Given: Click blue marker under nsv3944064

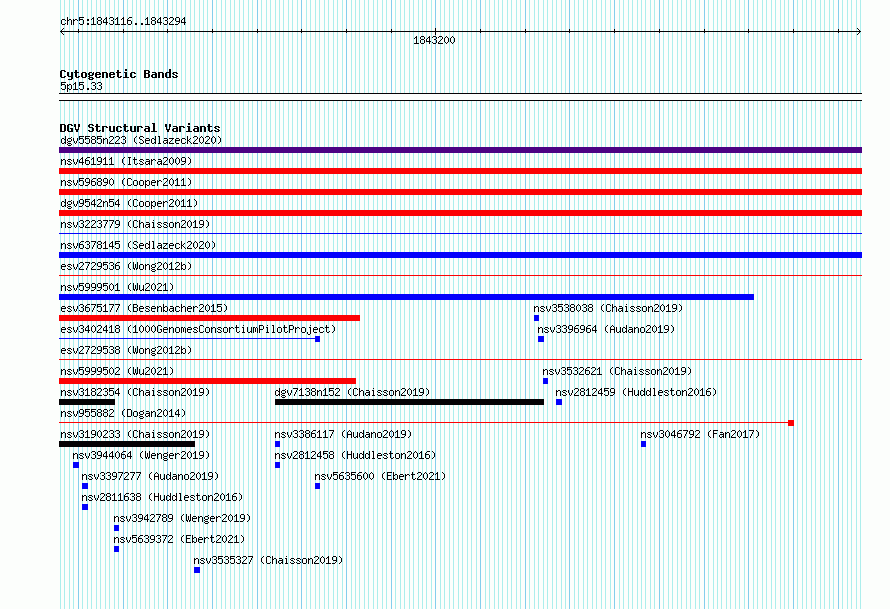Looking at the screenshot, I should [76, 465].
